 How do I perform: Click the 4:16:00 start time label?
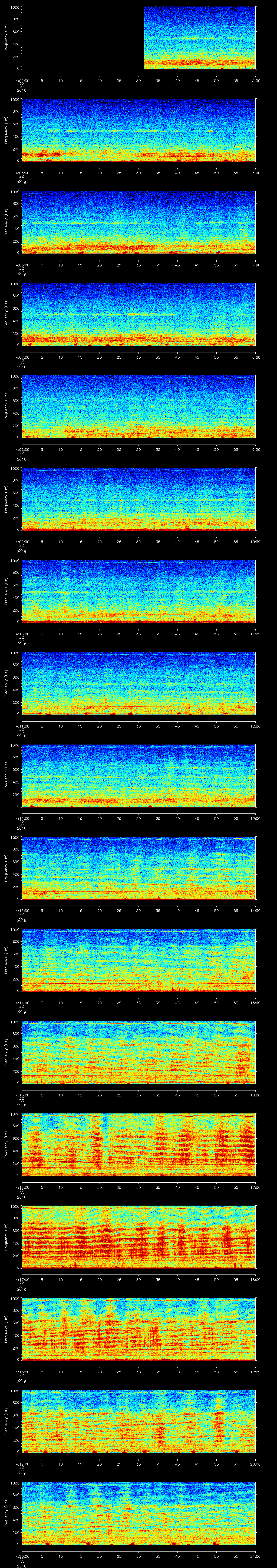click(22, 1187)
